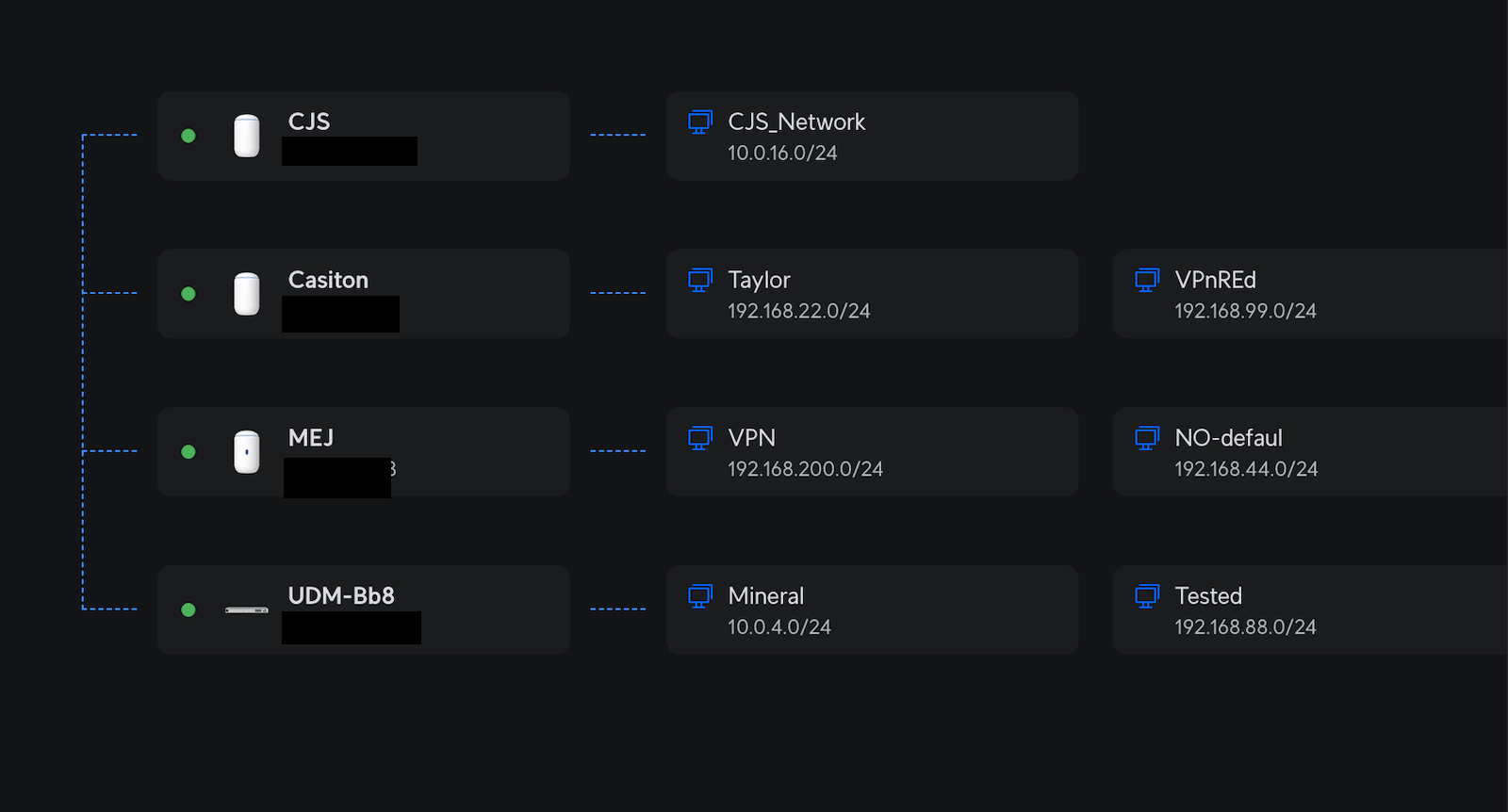Screen dimensions: 1508x812
Task: Click the NO-defaul network monitor icon
Action: pyautogui.click(x=1147, y=439)
